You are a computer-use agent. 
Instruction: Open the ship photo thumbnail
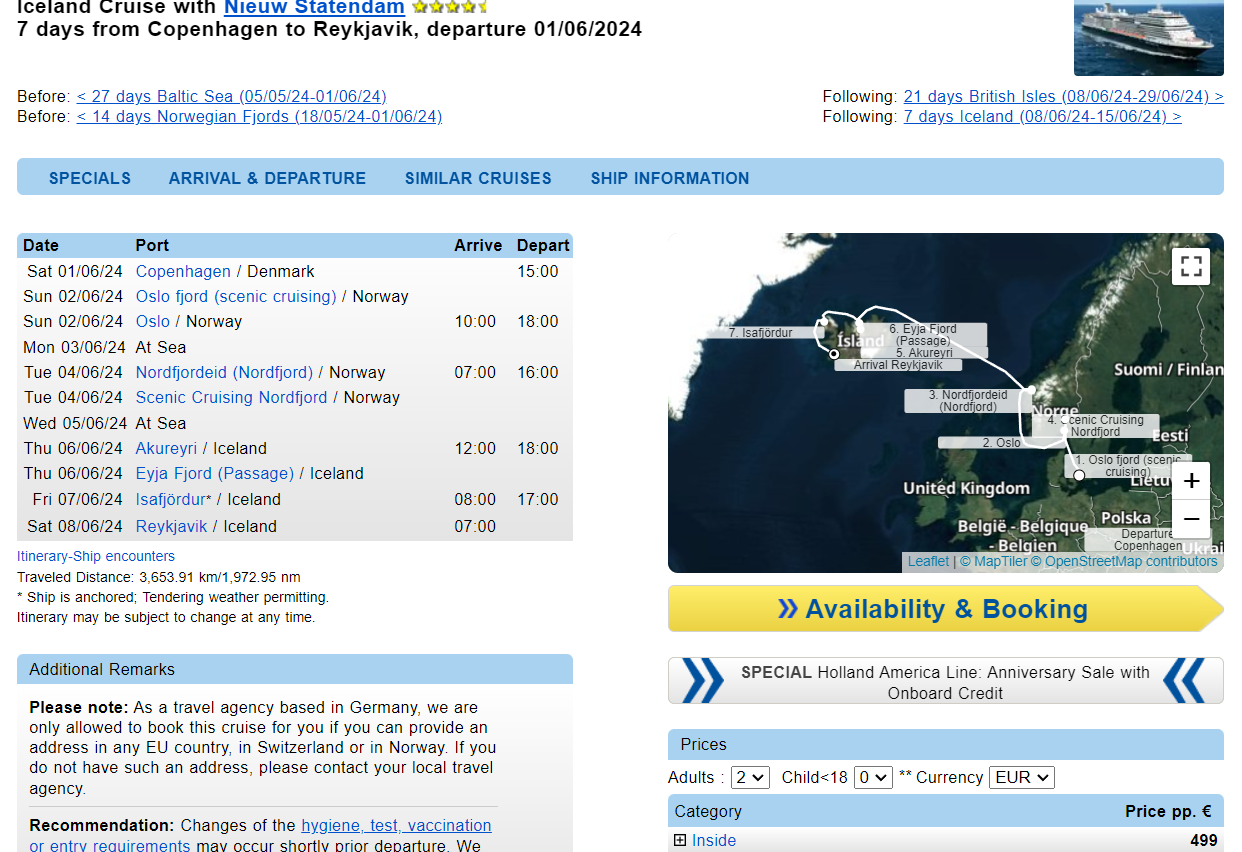[x=1149, y=37]
